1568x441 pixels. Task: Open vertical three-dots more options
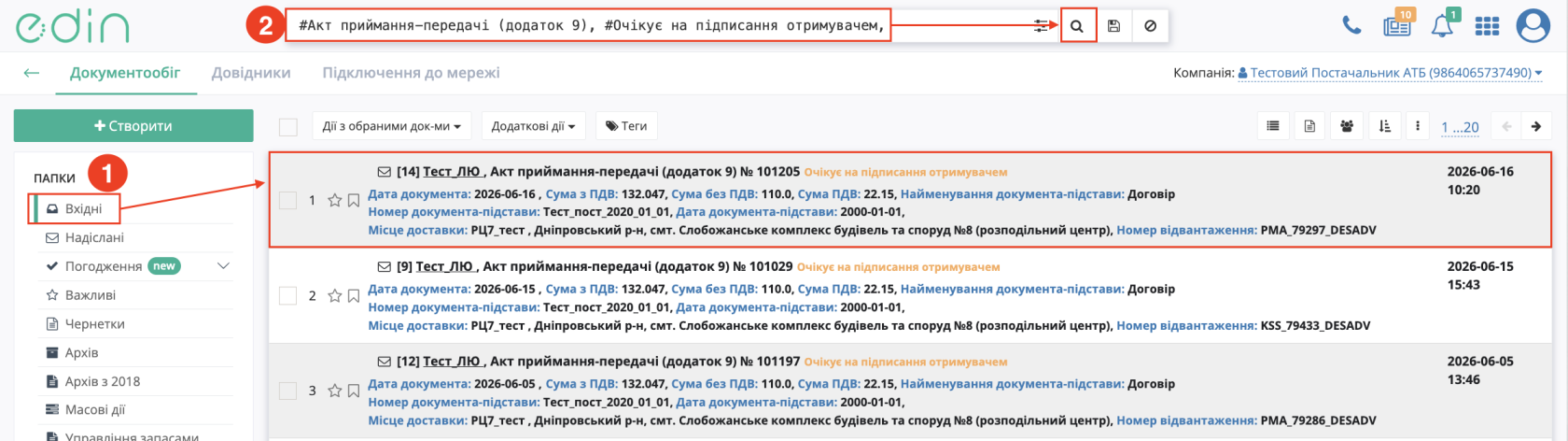[x=1418, y=126]
